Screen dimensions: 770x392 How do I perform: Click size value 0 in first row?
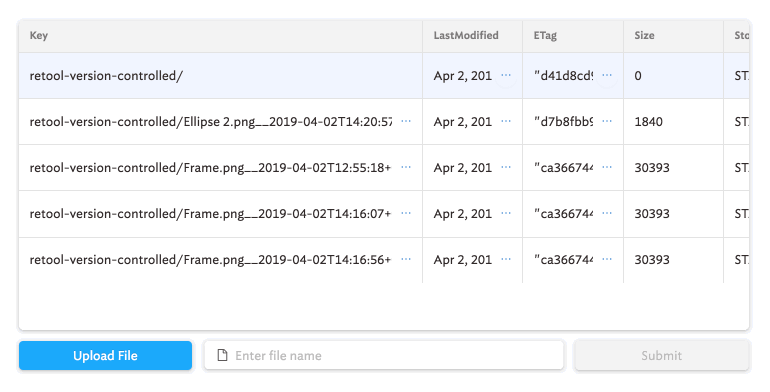pos(638,76)
